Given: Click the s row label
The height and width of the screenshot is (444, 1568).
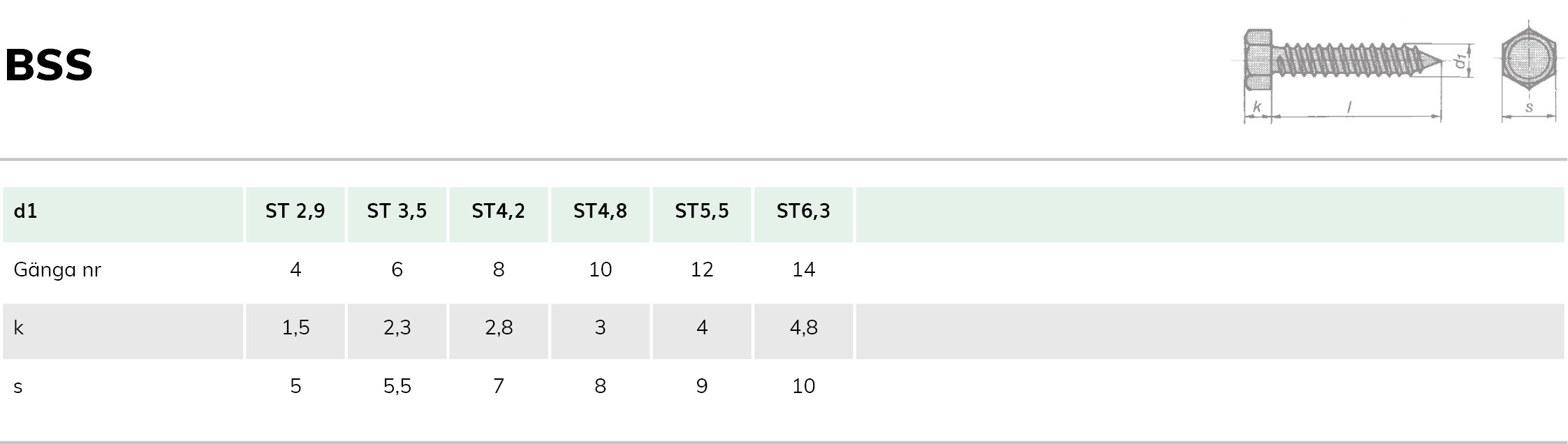Looking at the screenshot, I should [x=18, y=387].
